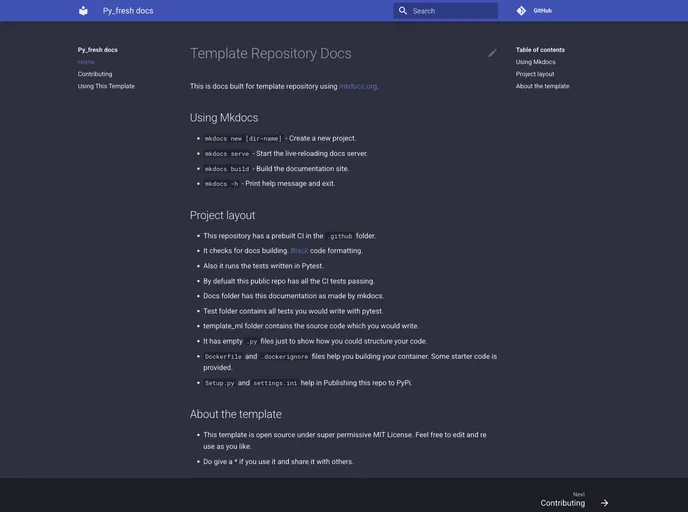
Task: Click the GitHub repository icon
Action: coord(521,11)
